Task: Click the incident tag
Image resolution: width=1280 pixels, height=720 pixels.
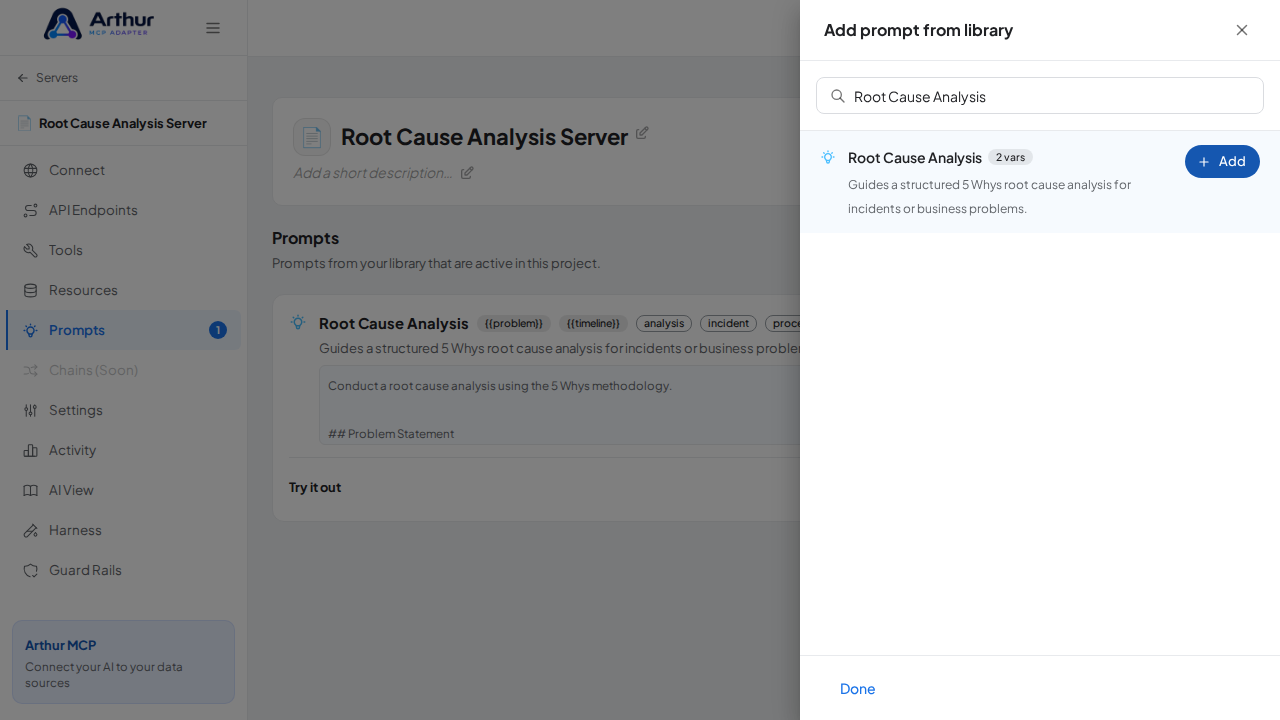Action: click(x=728, y=323)
